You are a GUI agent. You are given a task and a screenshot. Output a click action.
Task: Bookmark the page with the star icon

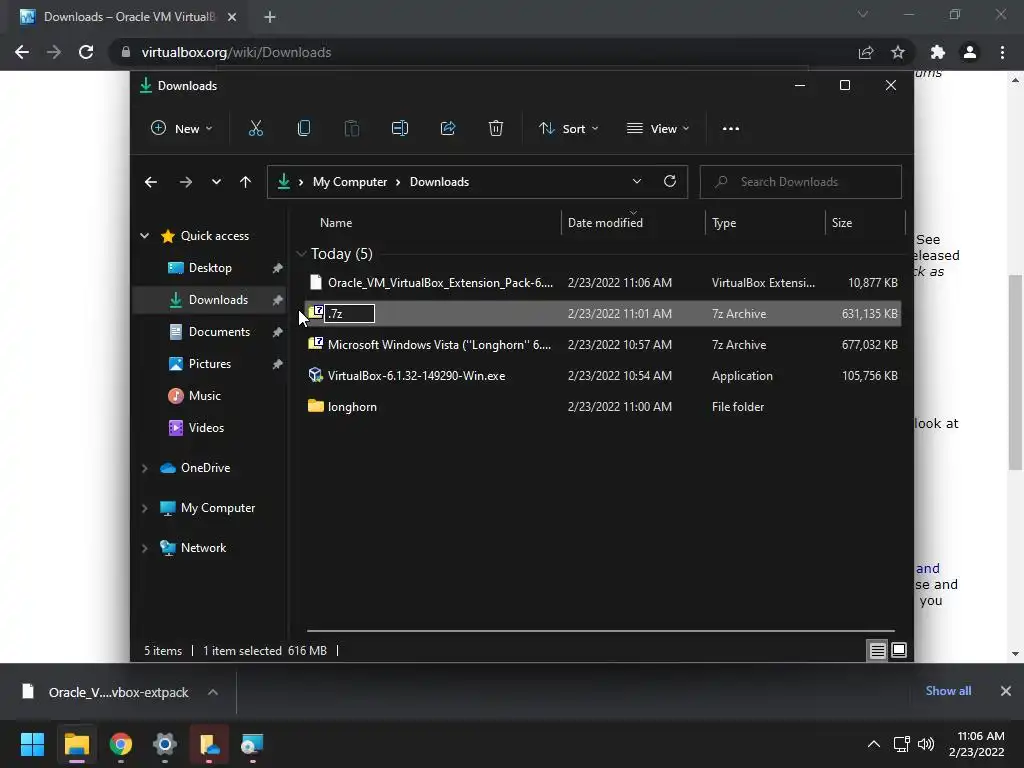click(x=898, y=52)
